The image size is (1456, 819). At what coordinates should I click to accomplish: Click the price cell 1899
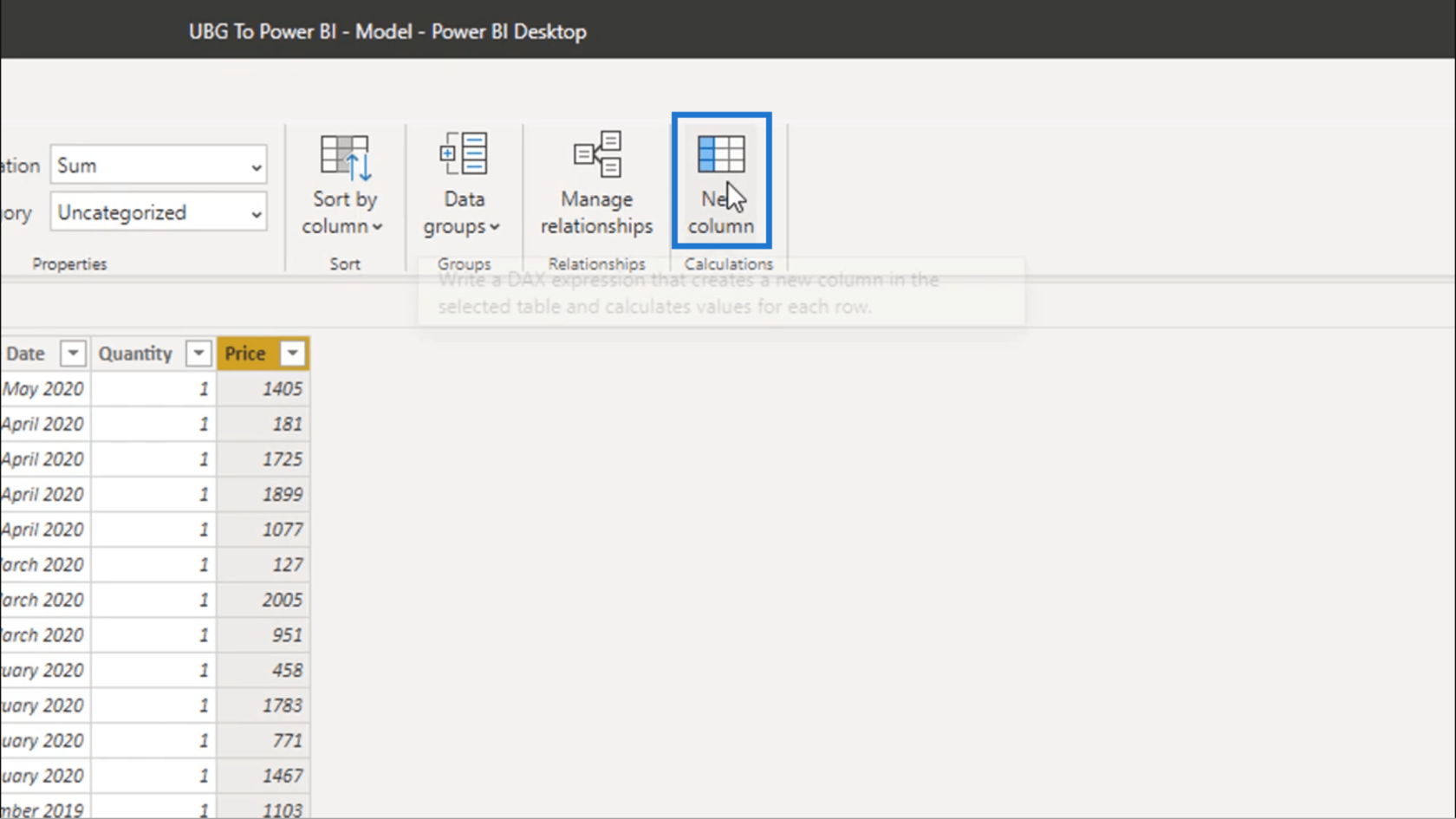(x=263, y=495)
